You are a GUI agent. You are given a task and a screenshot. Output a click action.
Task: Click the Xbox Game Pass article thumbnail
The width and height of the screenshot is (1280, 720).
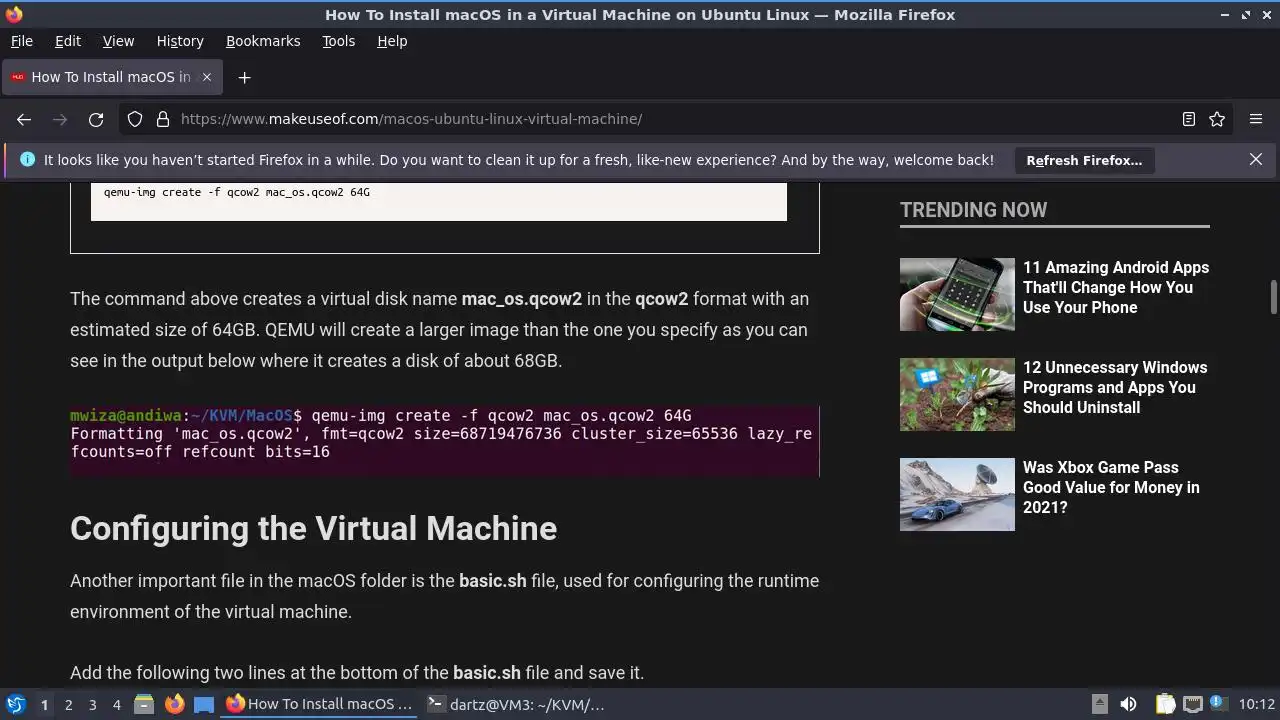(x=957, y=494)
